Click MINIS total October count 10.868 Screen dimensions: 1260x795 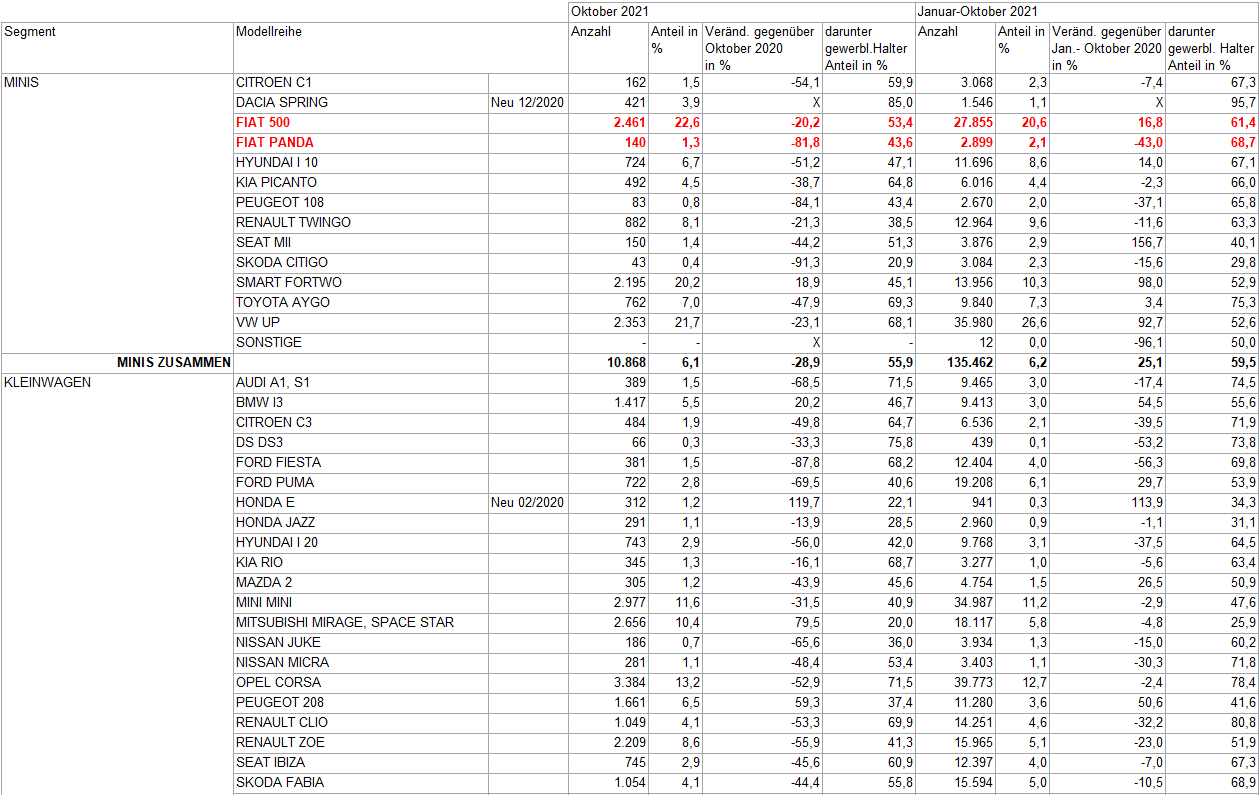click(623, 362)
